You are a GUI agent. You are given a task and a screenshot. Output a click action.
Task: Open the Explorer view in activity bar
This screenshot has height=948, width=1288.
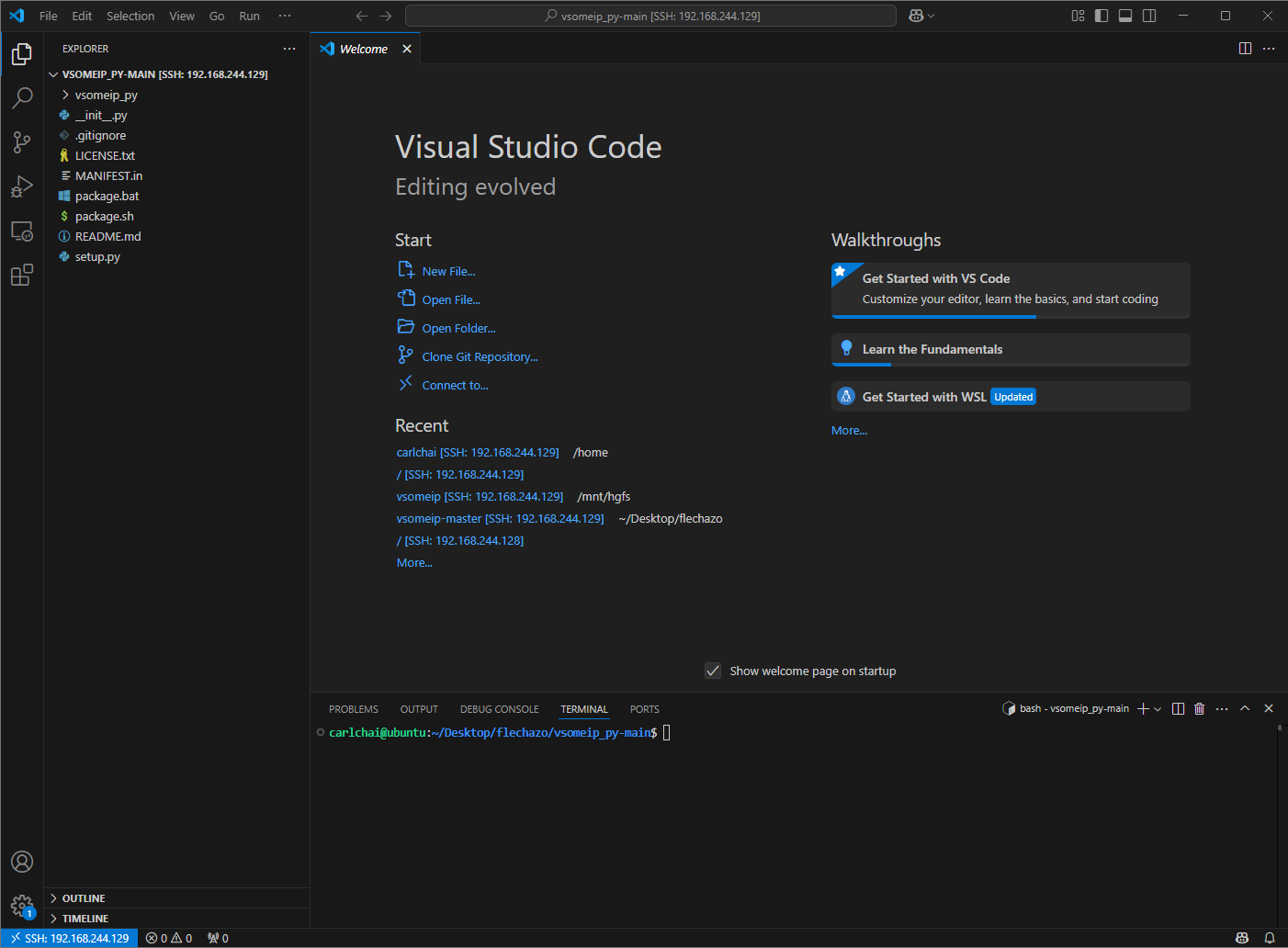(22, 54)
